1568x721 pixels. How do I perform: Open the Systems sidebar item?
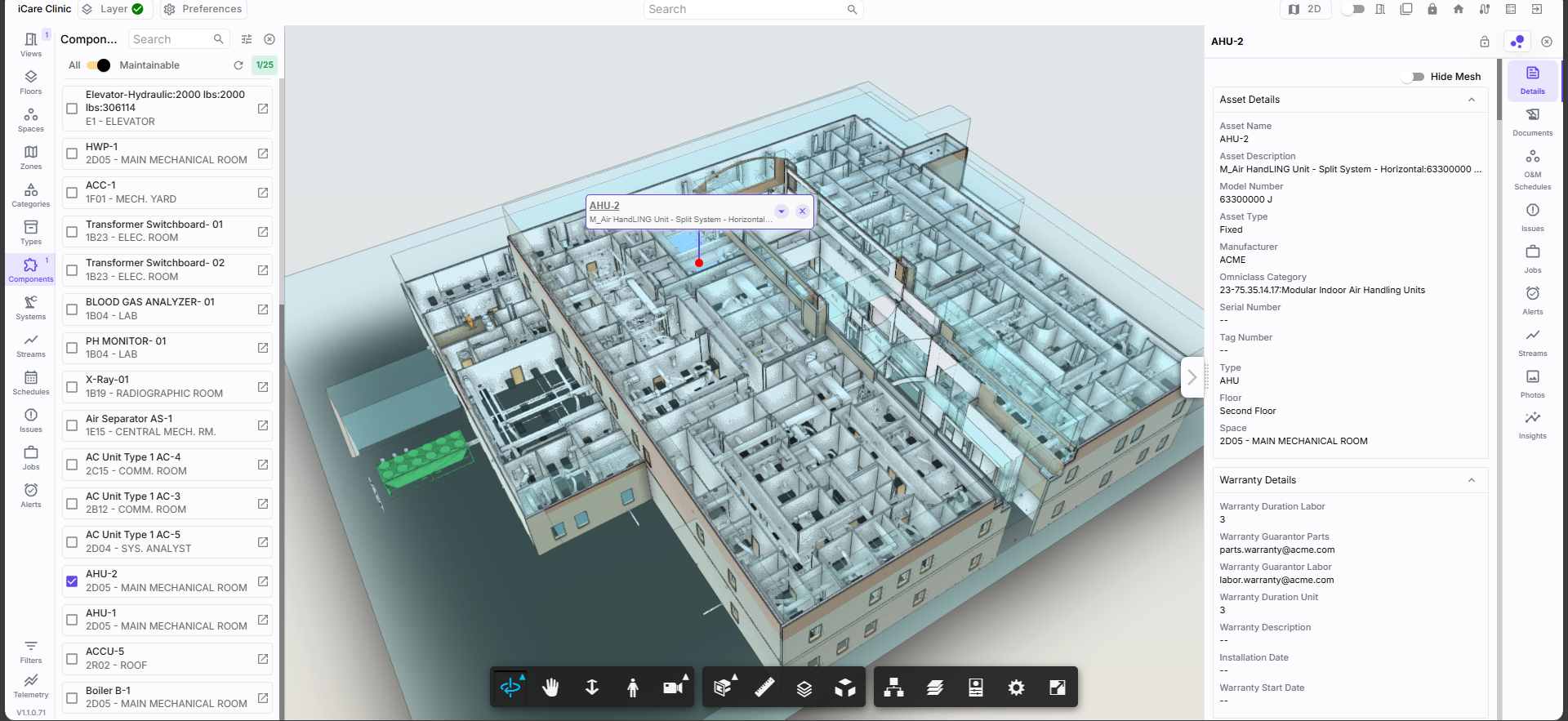click(31, 308)
